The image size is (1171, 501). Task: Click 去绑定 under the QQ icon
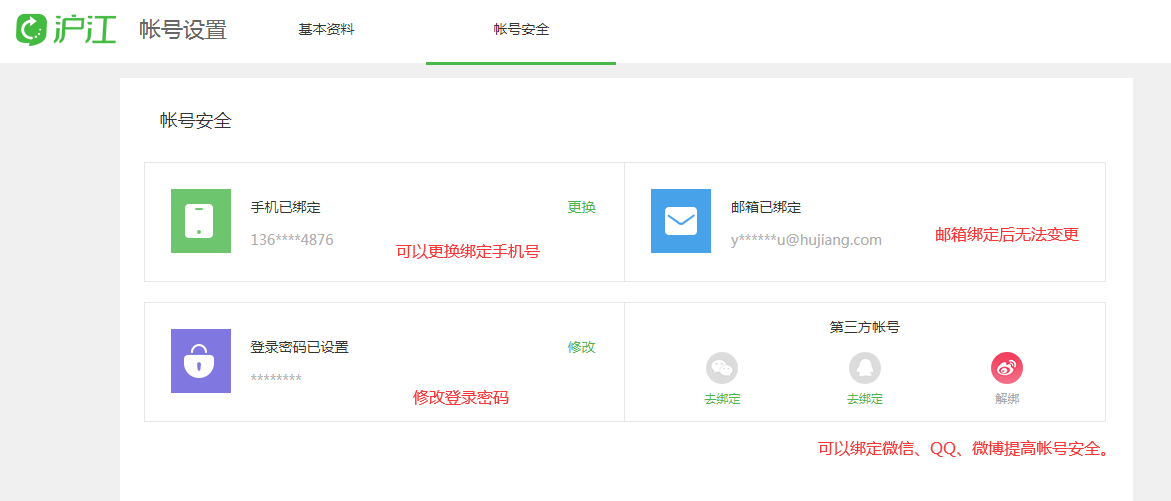(865, 399)
